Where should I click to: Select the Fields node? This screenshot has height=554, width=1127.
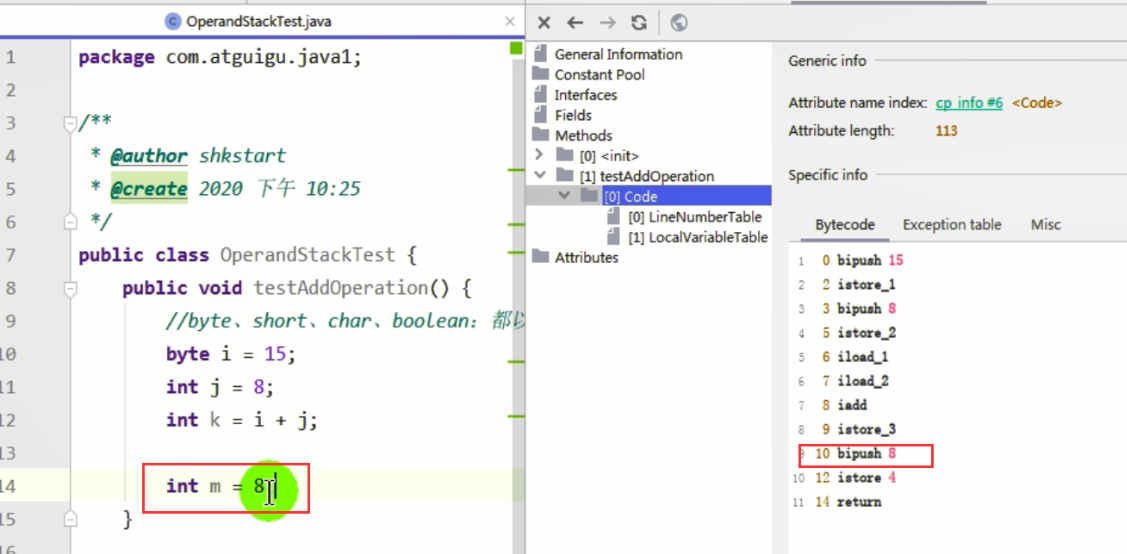(x=573, y=115)
